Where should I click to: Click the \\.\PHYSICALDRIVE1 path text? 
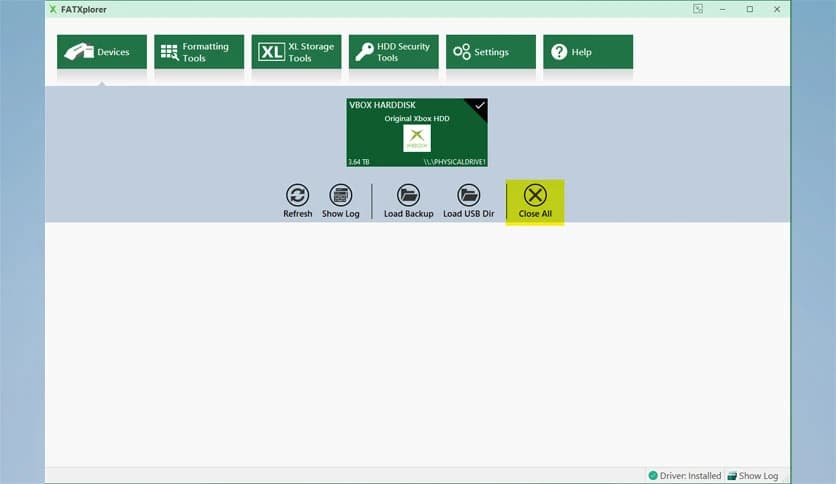click(455, 162)
